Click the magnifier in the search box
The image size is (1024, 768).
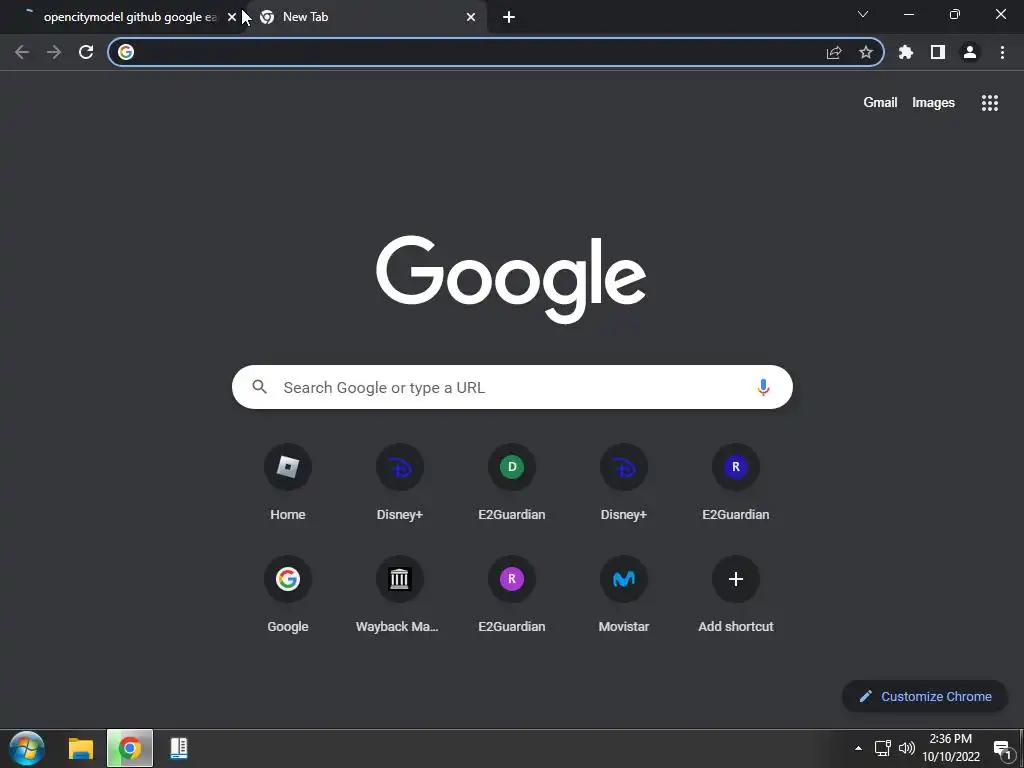tap(259, 387)
